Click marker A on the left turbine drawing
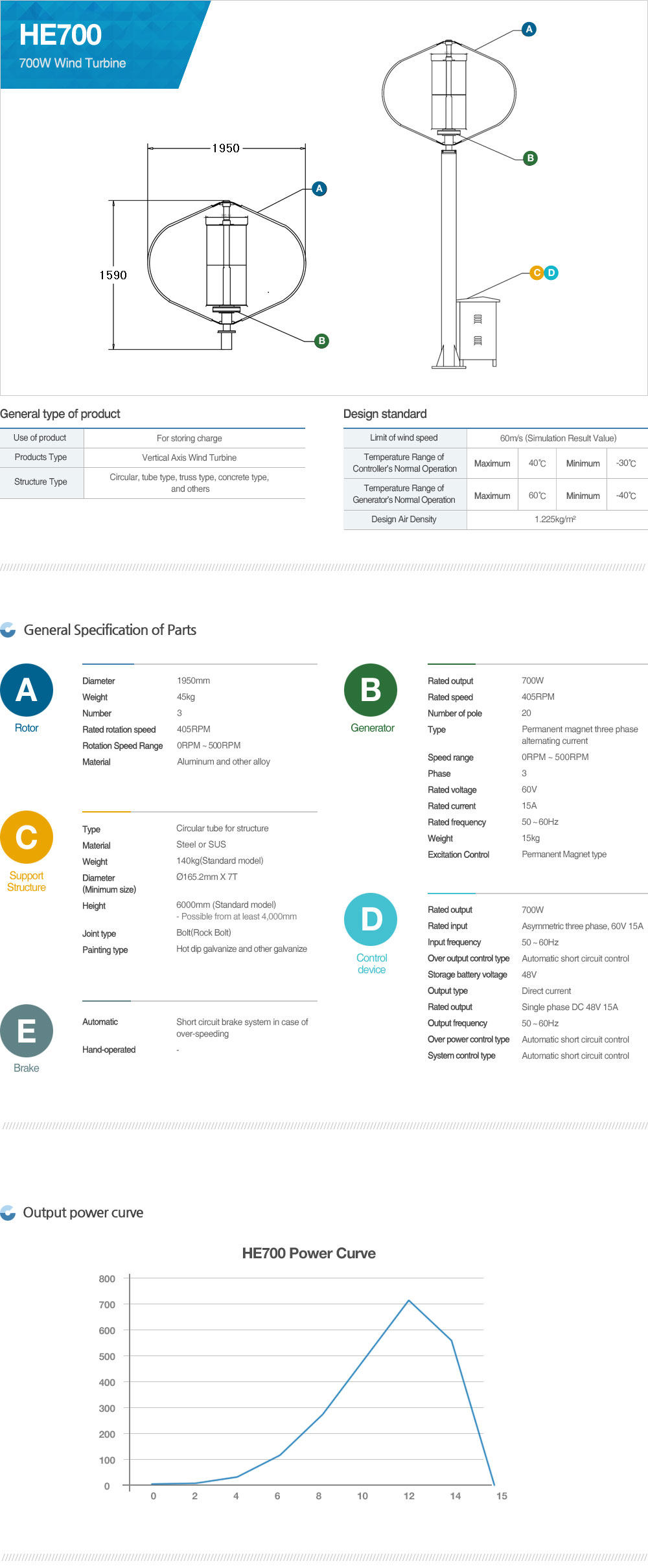This screenshot has height=1568, width=648. tap(319, 189)
